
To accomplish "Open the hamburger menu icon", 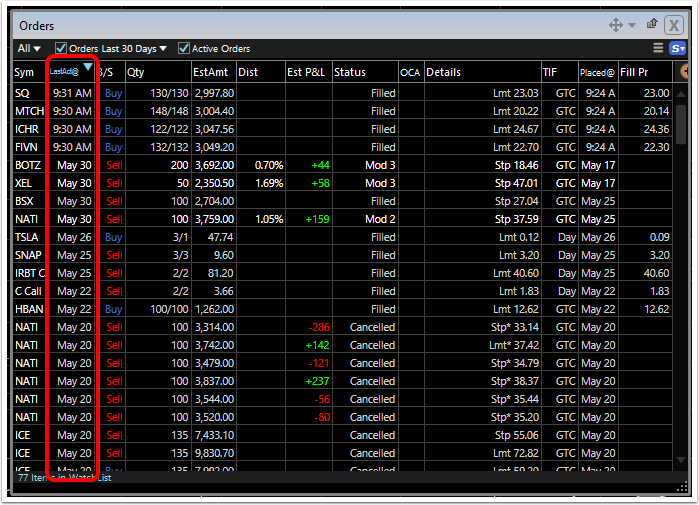I will [x=658, y=48].
